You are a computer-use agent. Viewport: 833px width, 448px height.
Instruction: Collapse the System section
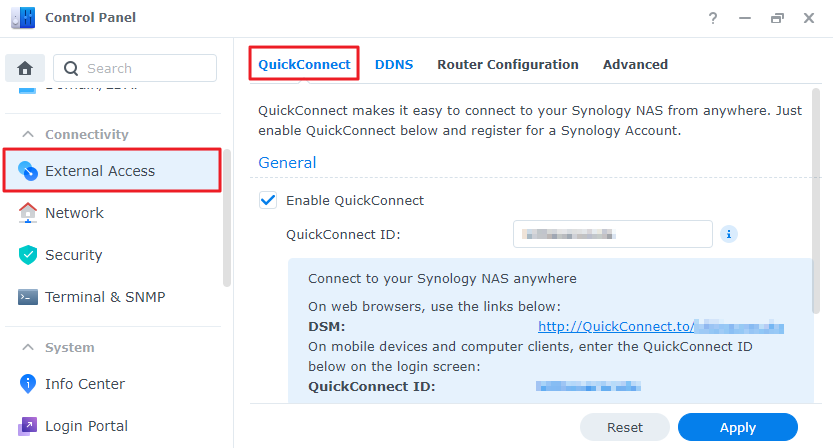[27, 347]
